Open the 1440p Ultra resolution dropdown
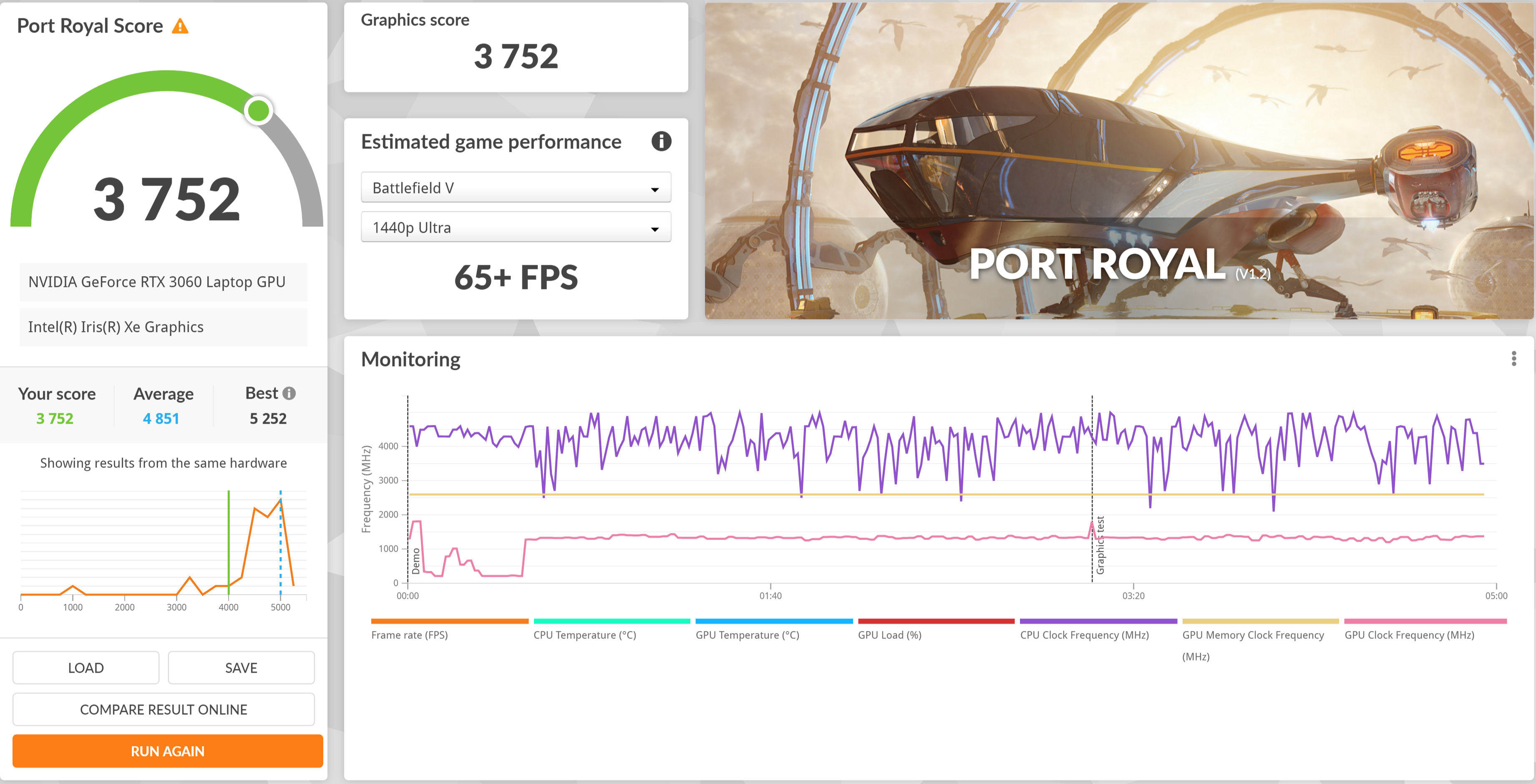Screen dimensions: 1536x784 click(x=516, y=228)
